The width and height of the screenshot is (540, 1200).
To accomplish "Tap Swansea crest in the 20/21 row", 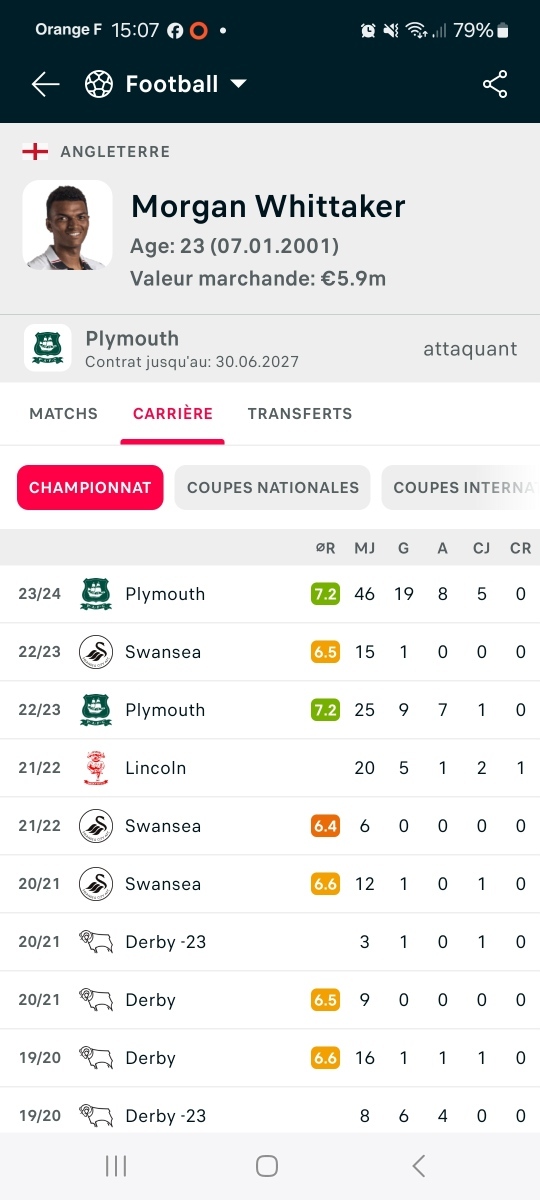I will point(96,884).
